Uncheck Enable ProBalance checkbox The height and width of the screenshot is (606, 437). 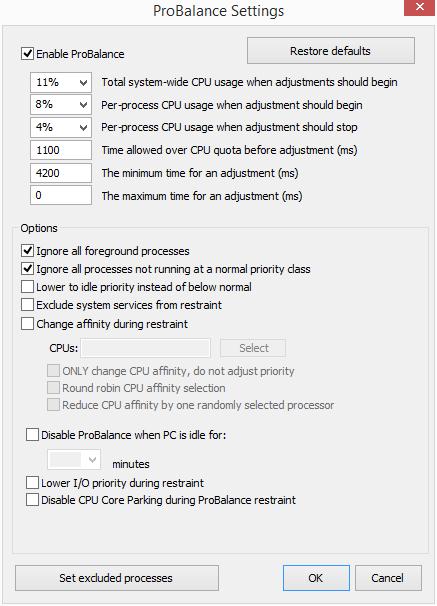pos(27,54)
